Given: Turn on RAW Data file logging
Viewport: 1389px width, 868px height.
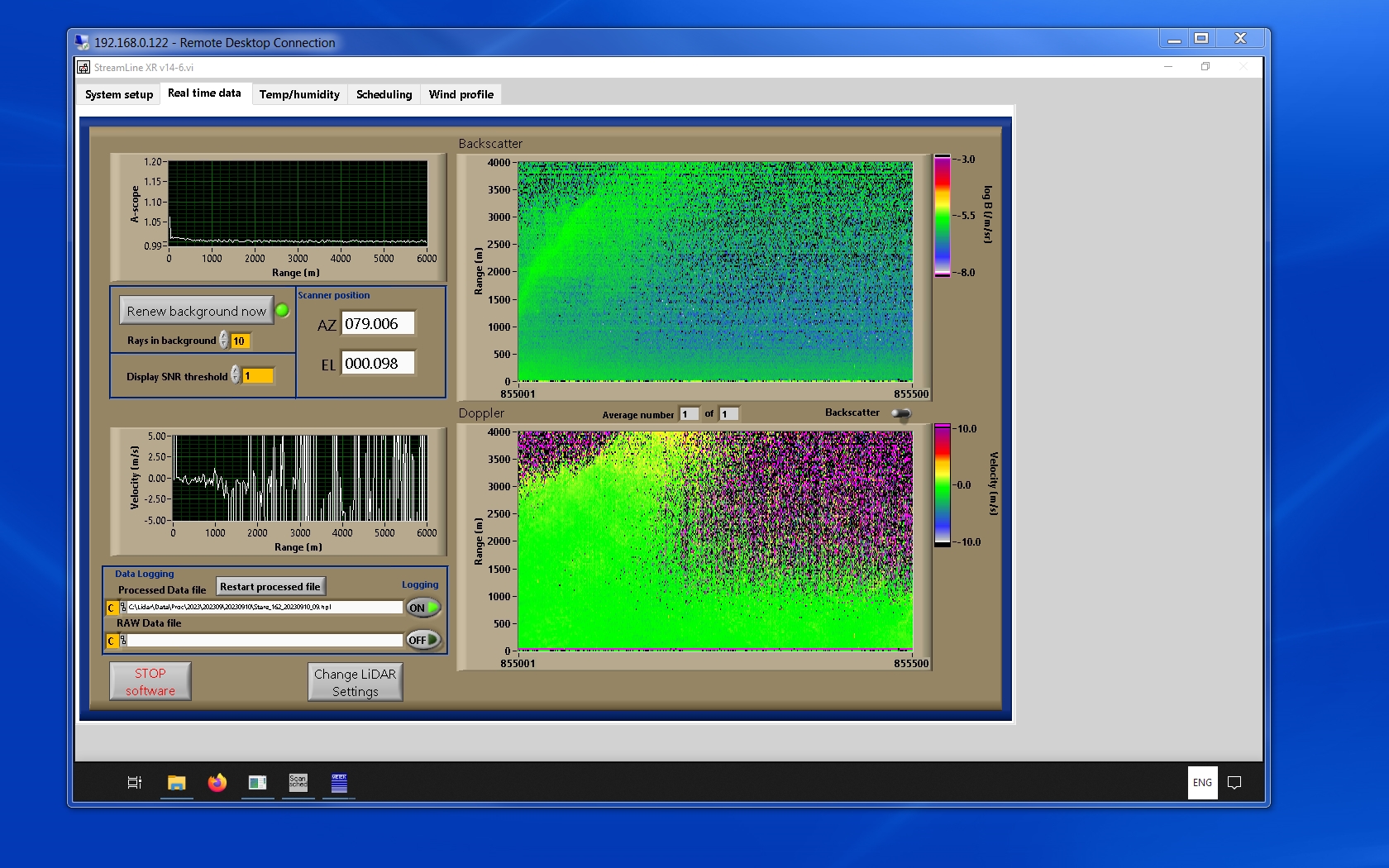Looking at the screenshot, I should [423, 640].
